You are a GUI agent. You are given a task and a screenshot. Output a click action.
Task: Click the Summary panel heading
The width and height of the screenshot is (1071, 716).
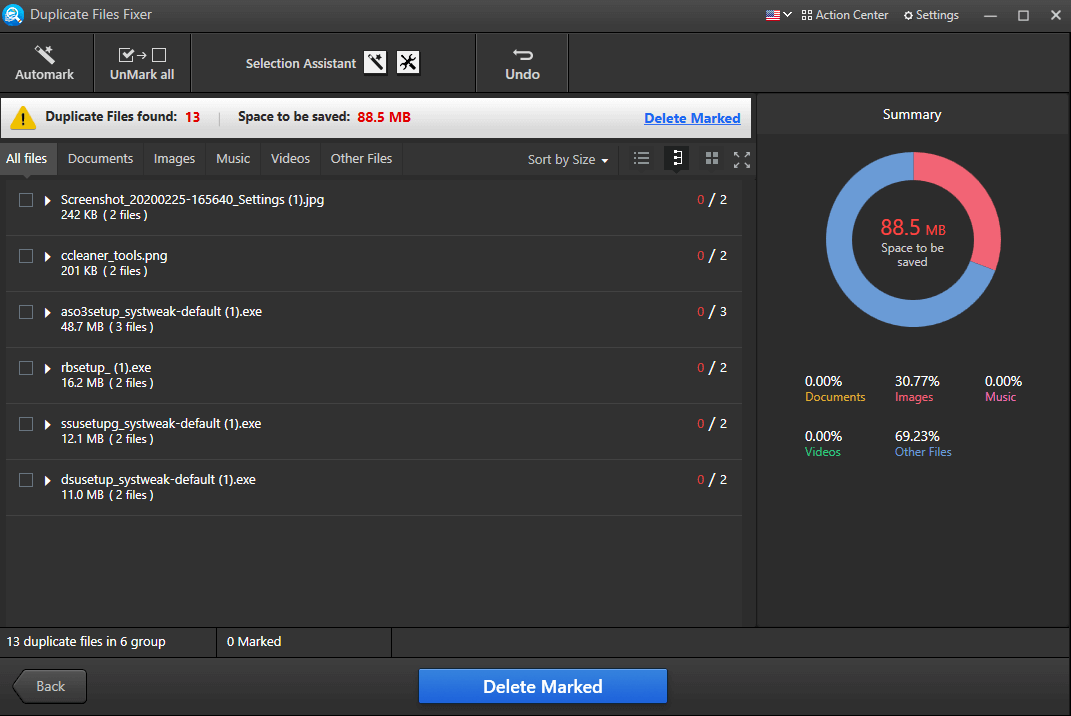click(912, 115)
